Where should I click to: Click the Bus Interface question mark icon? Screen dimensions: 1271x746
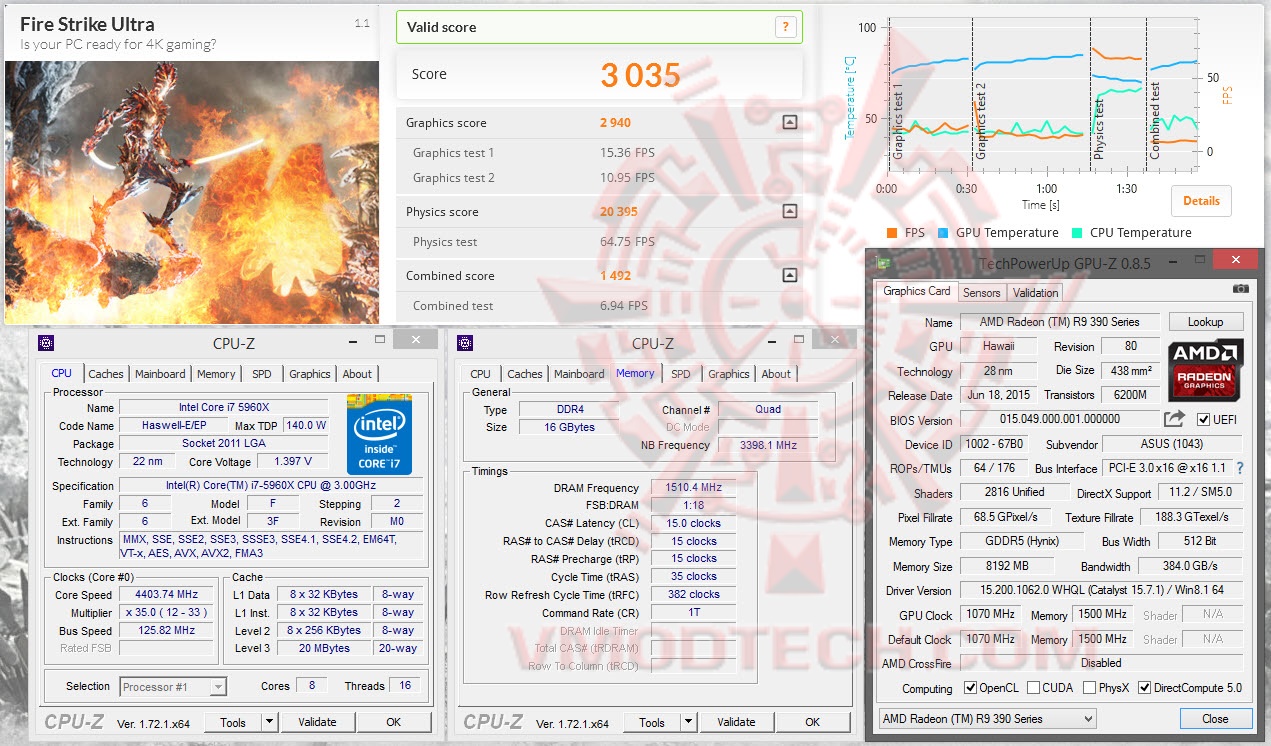1240,468
